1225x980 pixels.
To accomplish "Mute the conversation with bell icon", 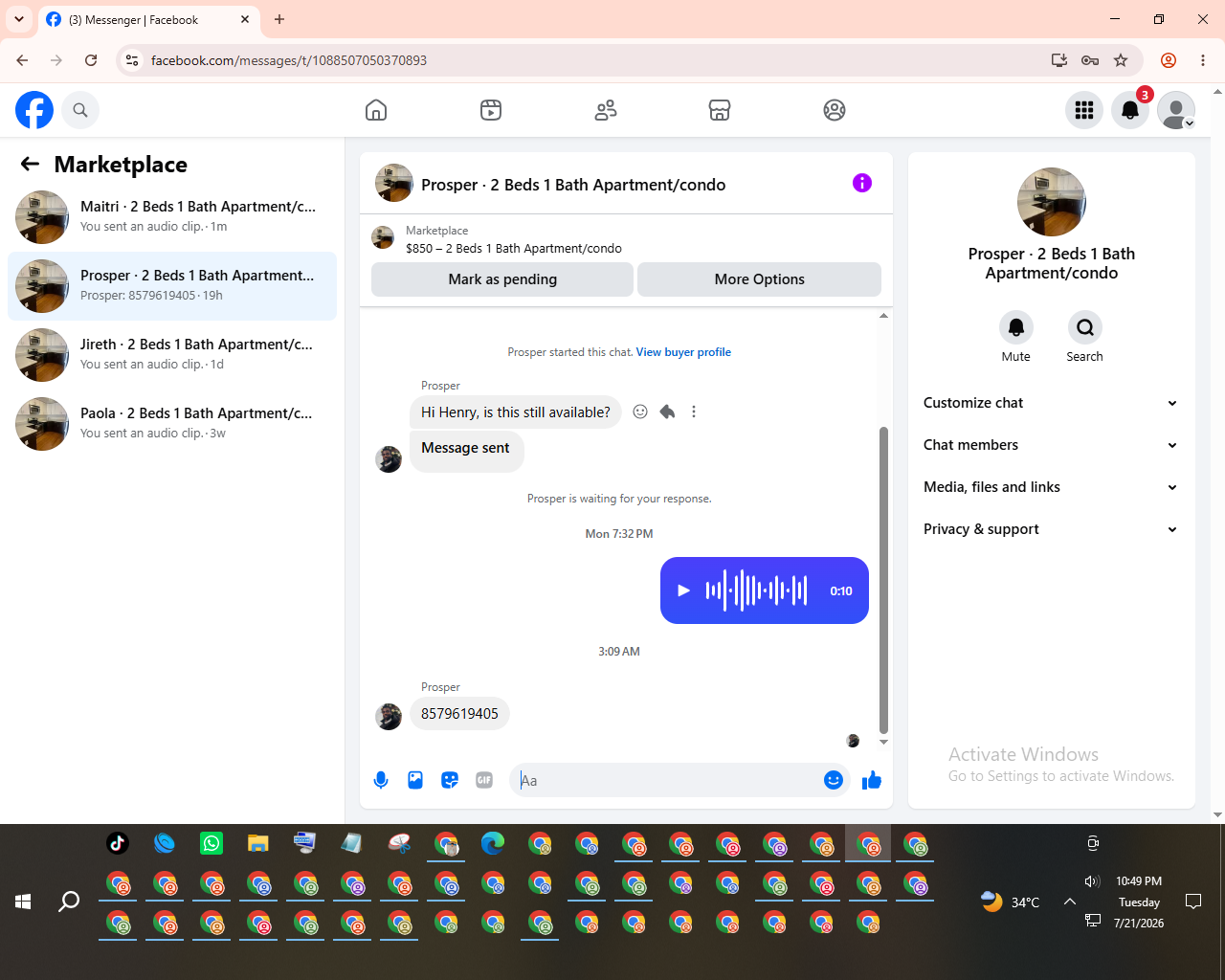I will tap(1016, 327).
